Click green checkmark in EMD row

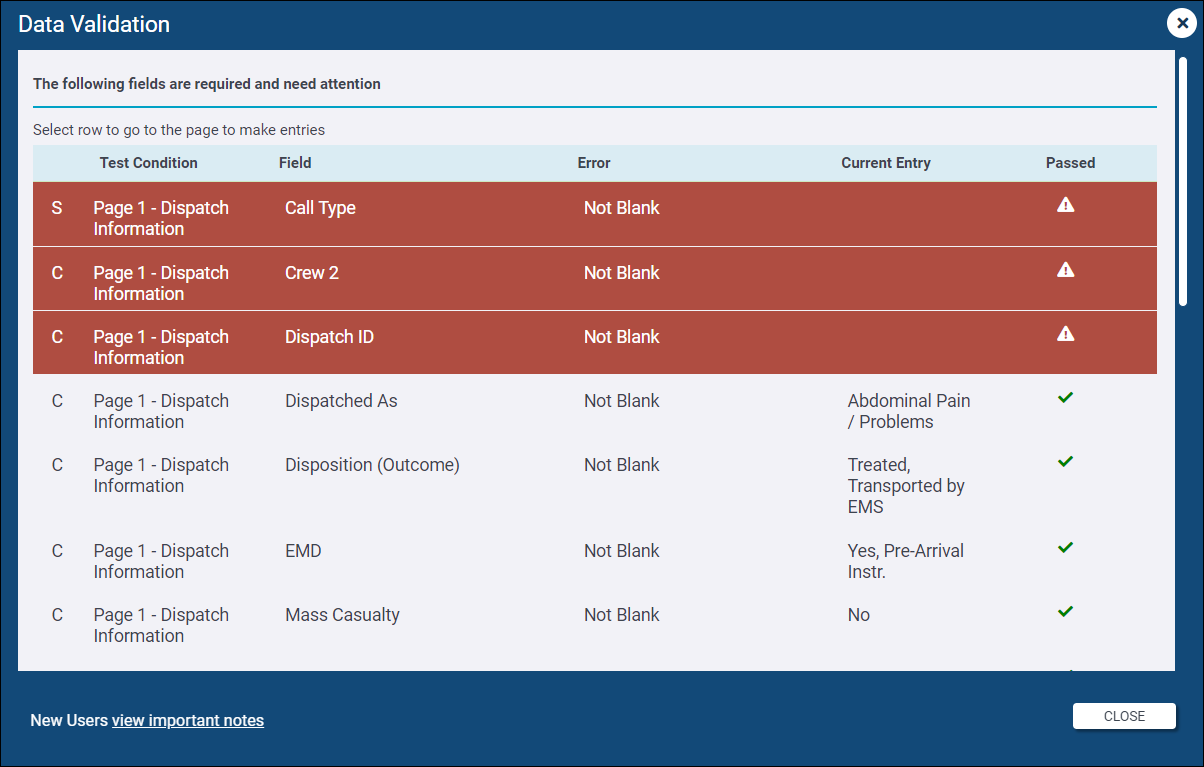[x=1066, y=548]
